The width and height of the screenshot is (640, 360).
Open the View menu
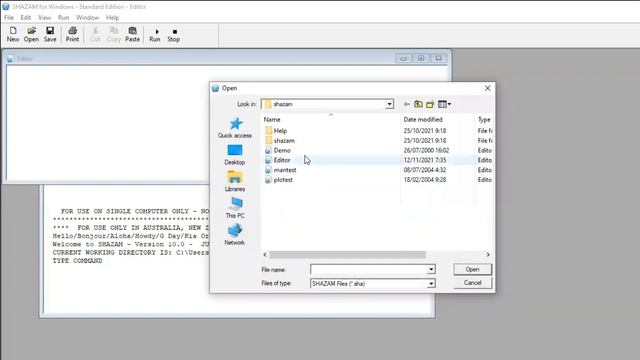coord(44,18)
